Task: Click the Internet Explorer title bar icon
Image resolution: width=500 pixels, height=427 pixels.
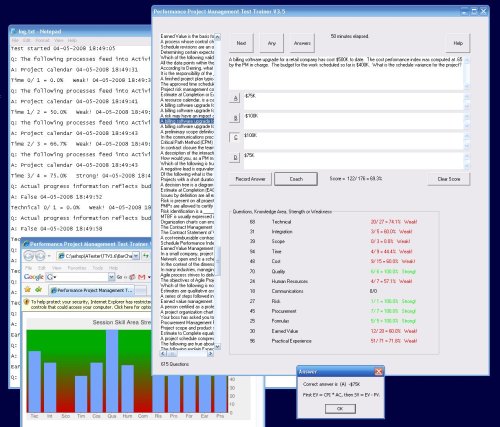Action: pyautogui.click(x=26, y=244)
